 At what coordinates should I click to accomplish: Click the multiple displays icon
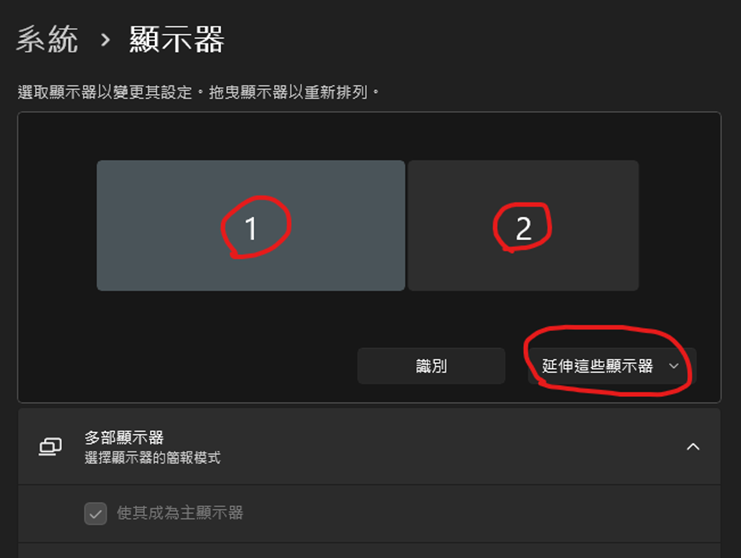click(50, 446)
